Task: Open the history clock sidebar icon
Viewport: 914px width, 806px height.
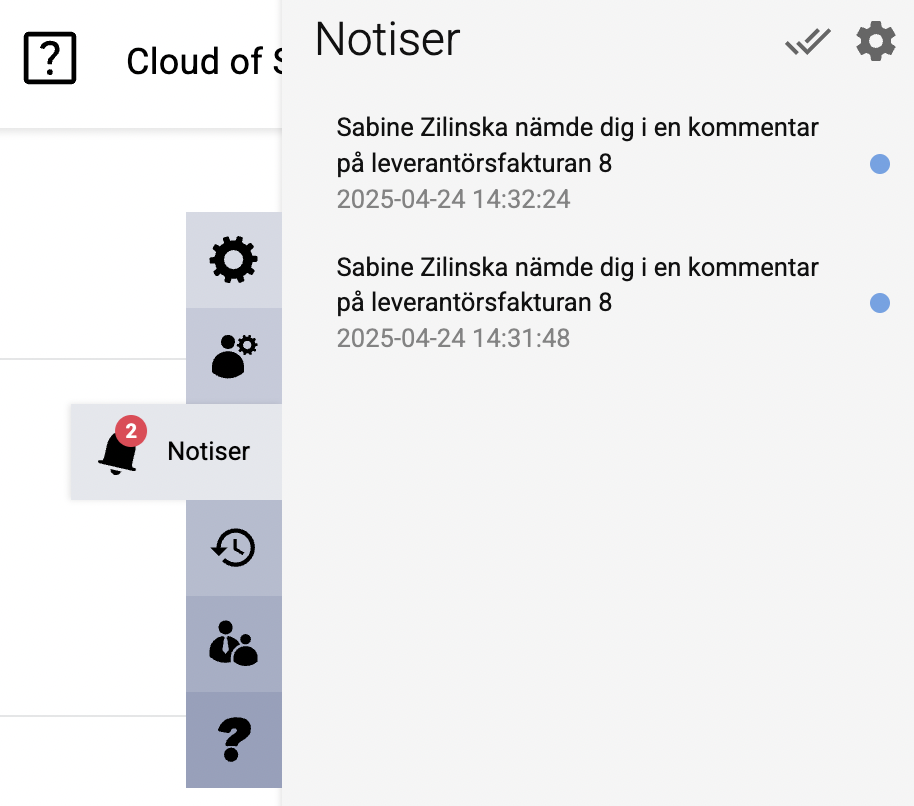Action: (x=233, y=548)
